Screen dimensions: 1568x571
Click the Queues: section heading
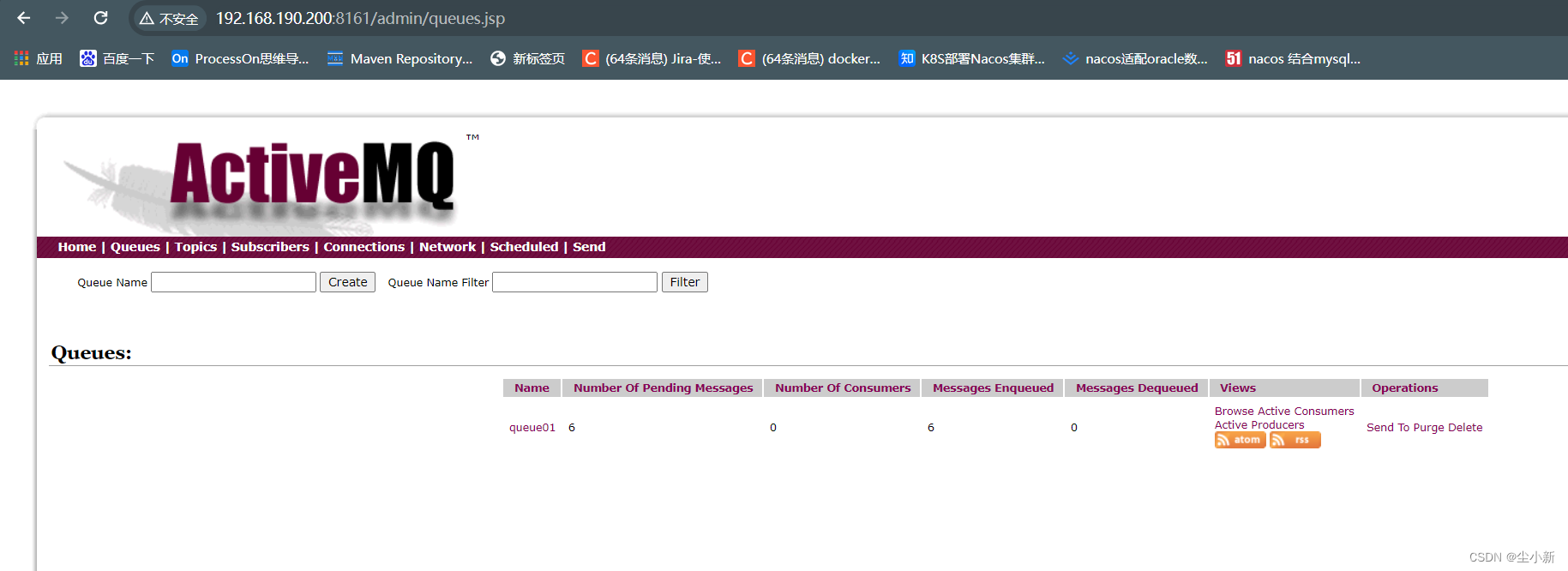click(92, 353)
